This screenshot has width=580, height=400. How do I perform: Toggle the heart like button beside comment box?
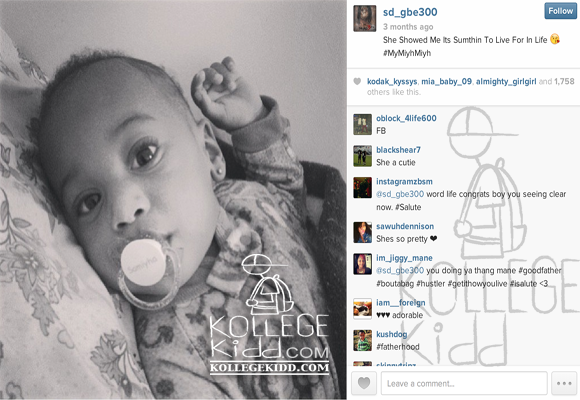[x=364, y=383]
